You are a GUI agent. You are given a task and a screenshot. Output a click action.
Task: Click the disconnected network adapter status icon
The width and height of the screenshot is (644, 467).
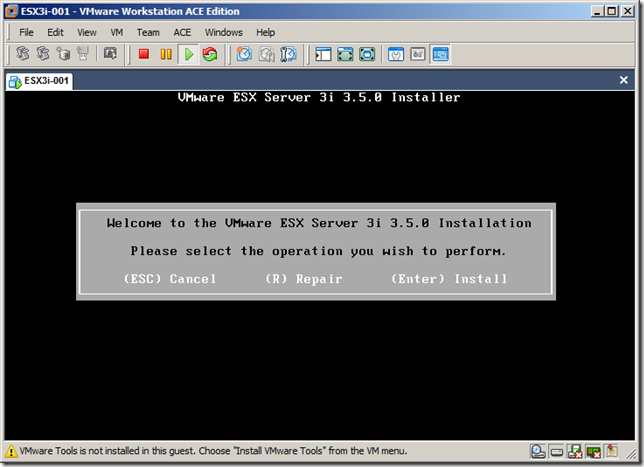point(593,451)
